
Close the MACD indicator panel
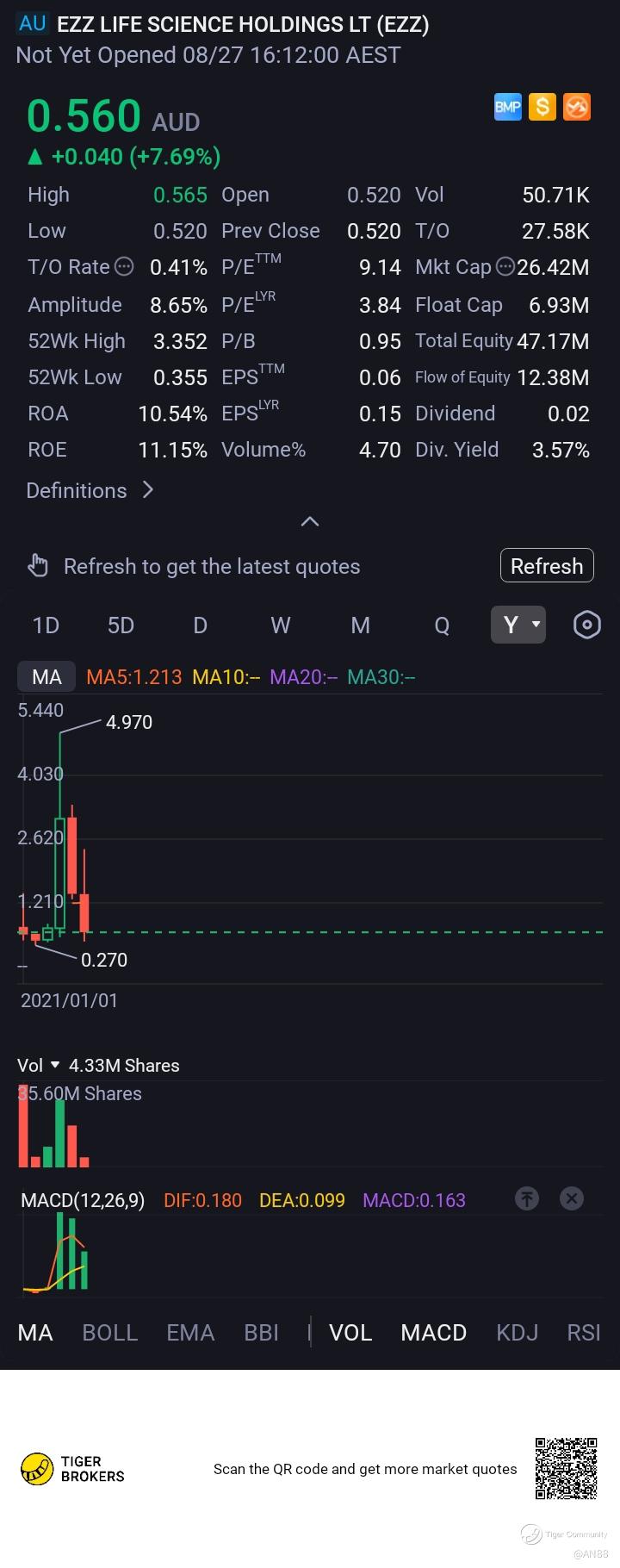click(x=572, y=1198)
